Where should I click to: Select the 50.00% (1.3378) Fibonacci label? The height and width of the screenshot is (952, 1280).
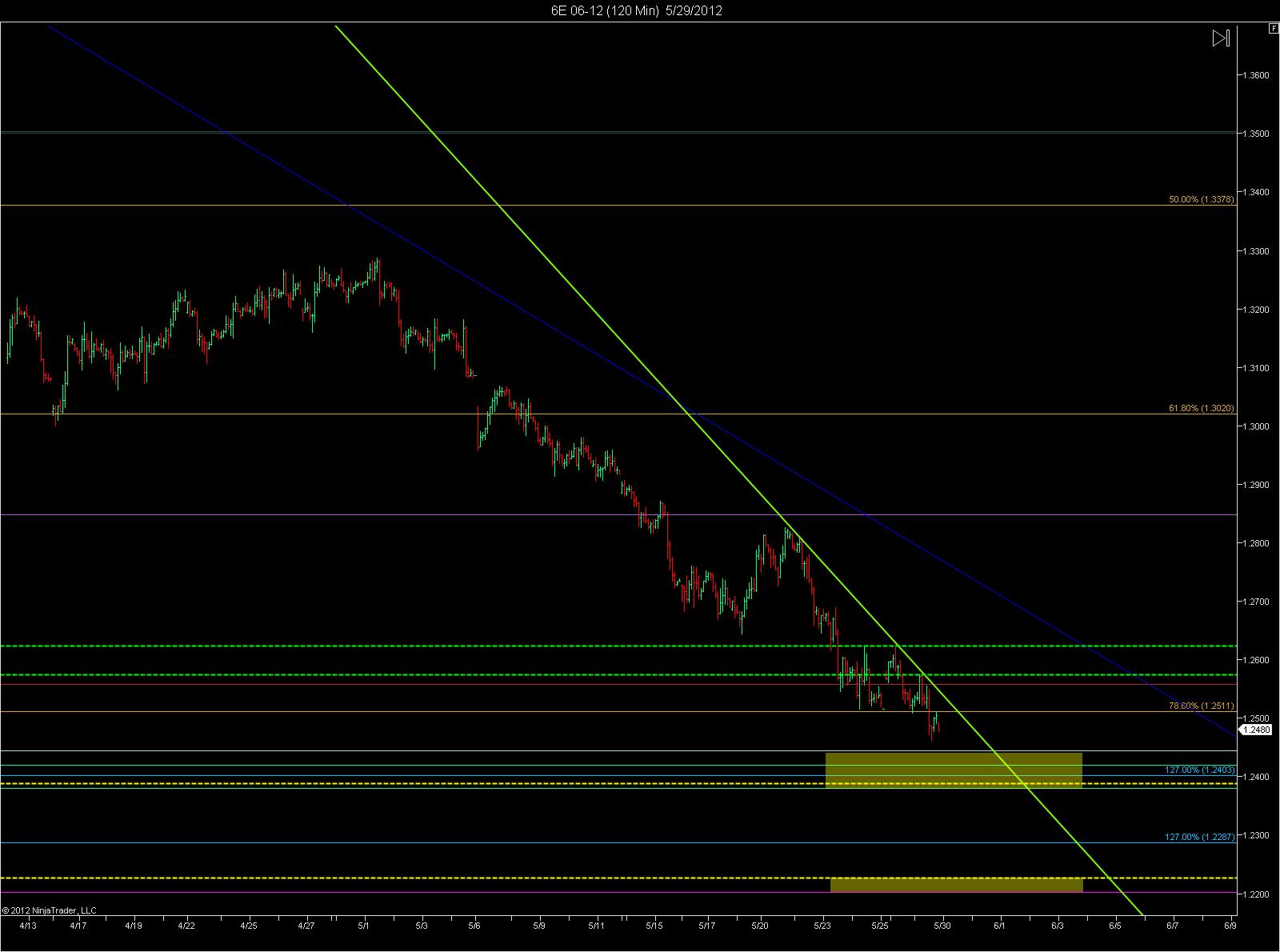click(x=1202, y=199)
